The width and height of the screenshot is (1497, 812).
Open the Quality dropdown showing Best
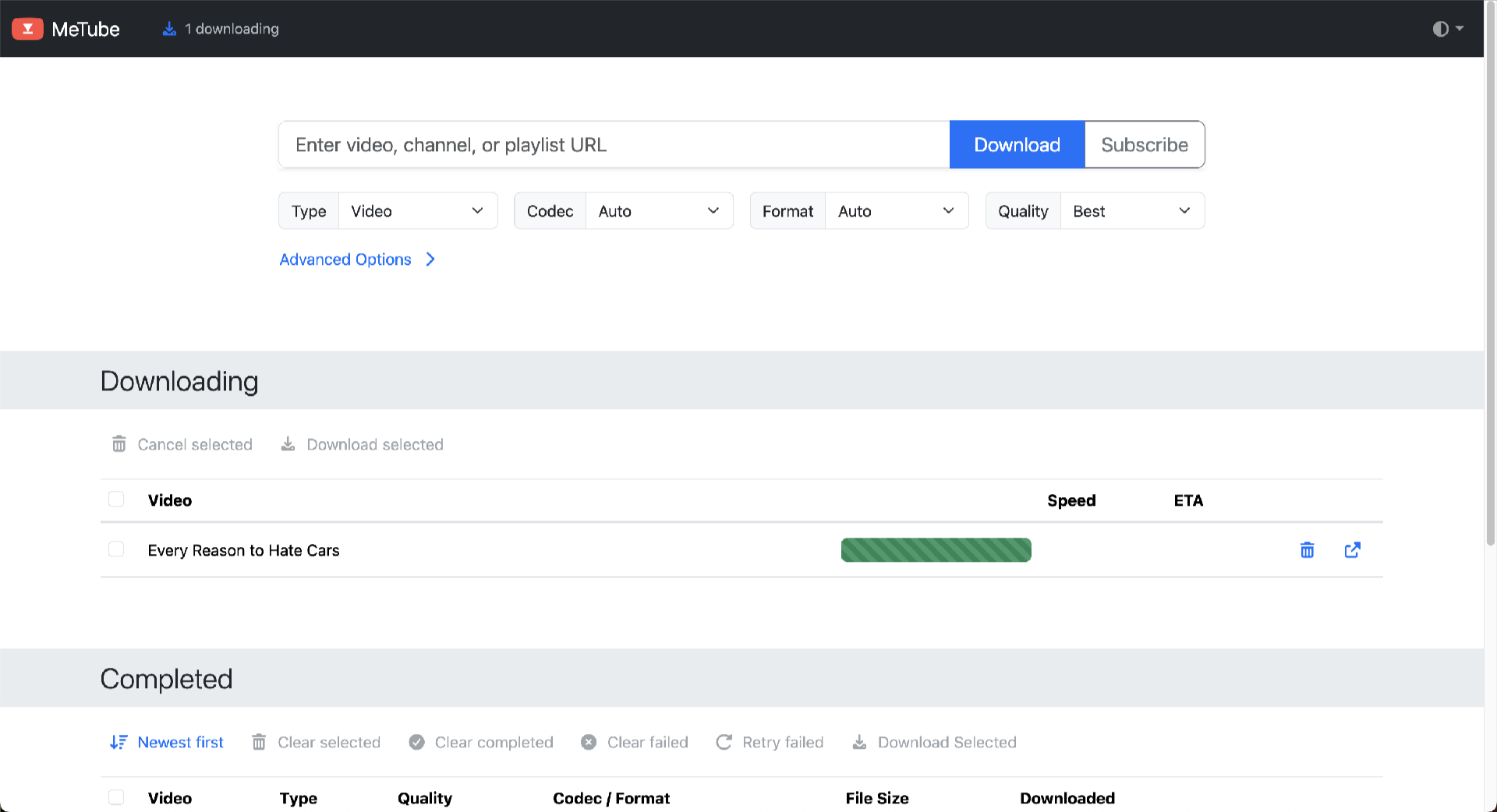coord(1132,211)
